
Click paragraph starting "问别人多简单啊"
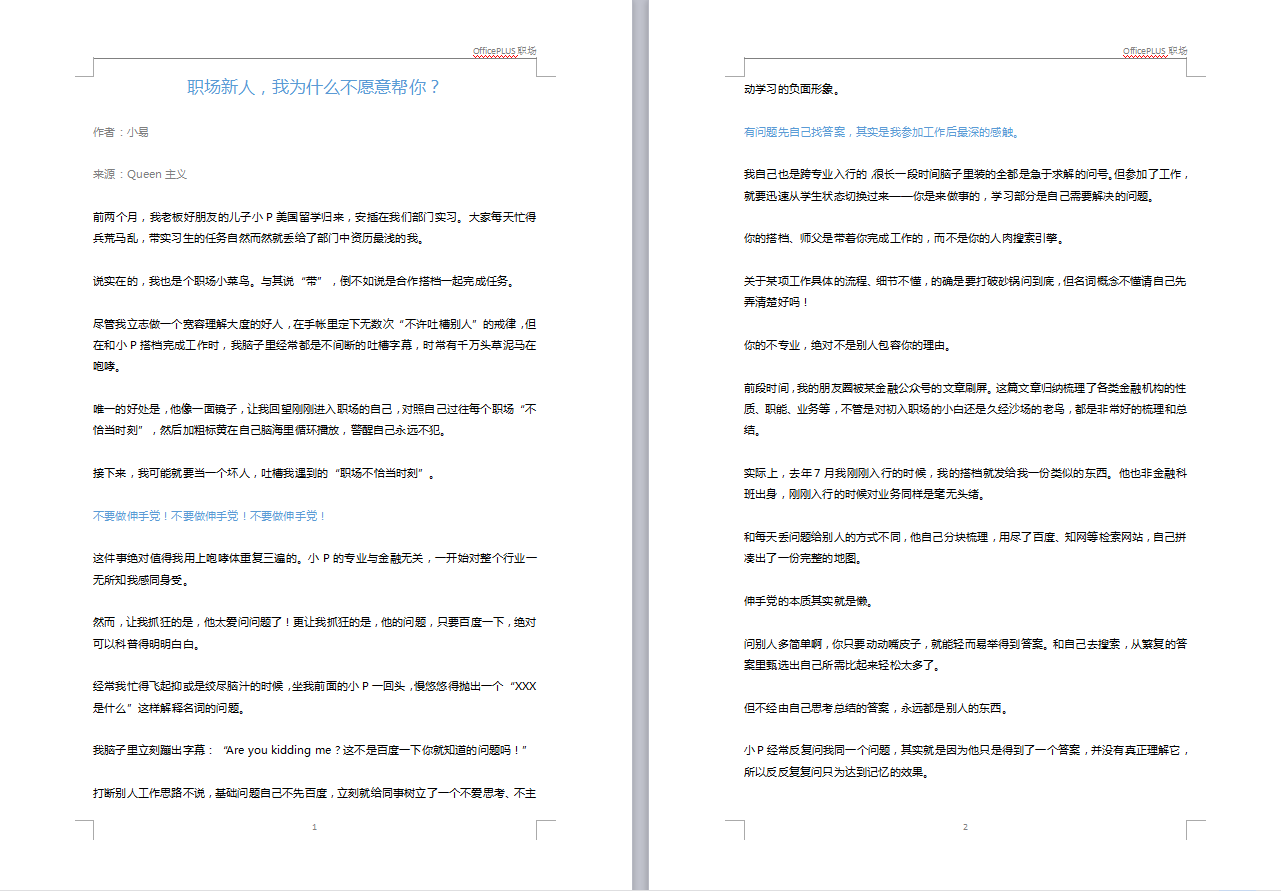pyautogui.click(x=965, y=654)
